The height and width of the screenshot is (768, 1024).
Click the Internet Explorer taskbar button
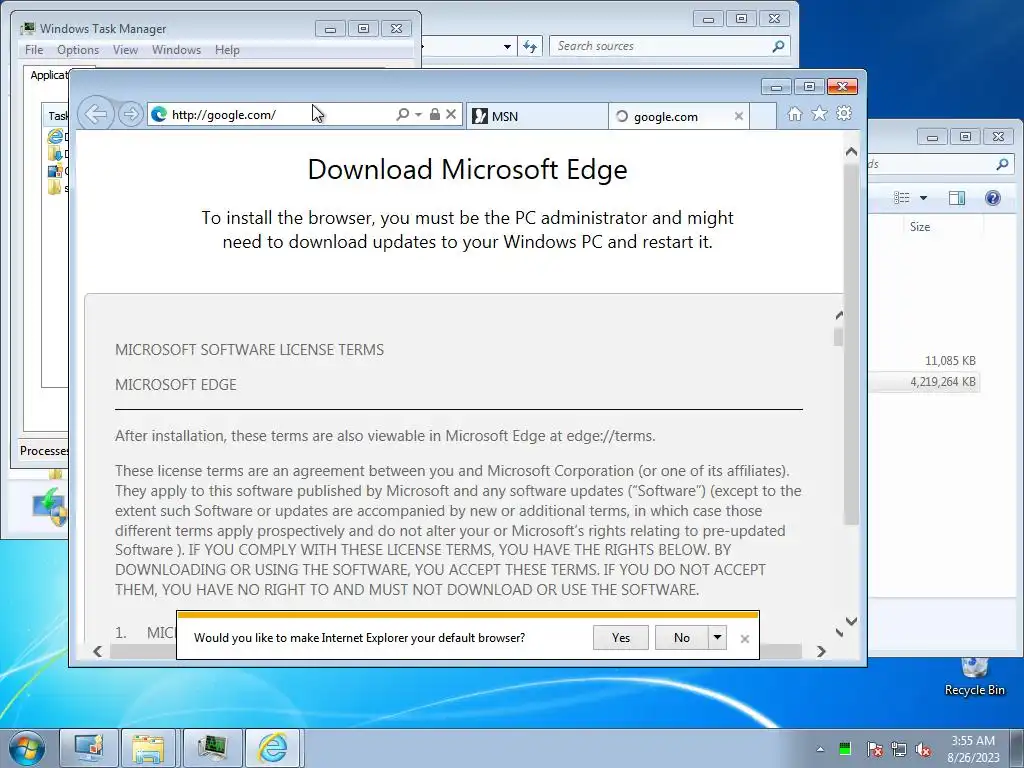(x=272, y=748)
